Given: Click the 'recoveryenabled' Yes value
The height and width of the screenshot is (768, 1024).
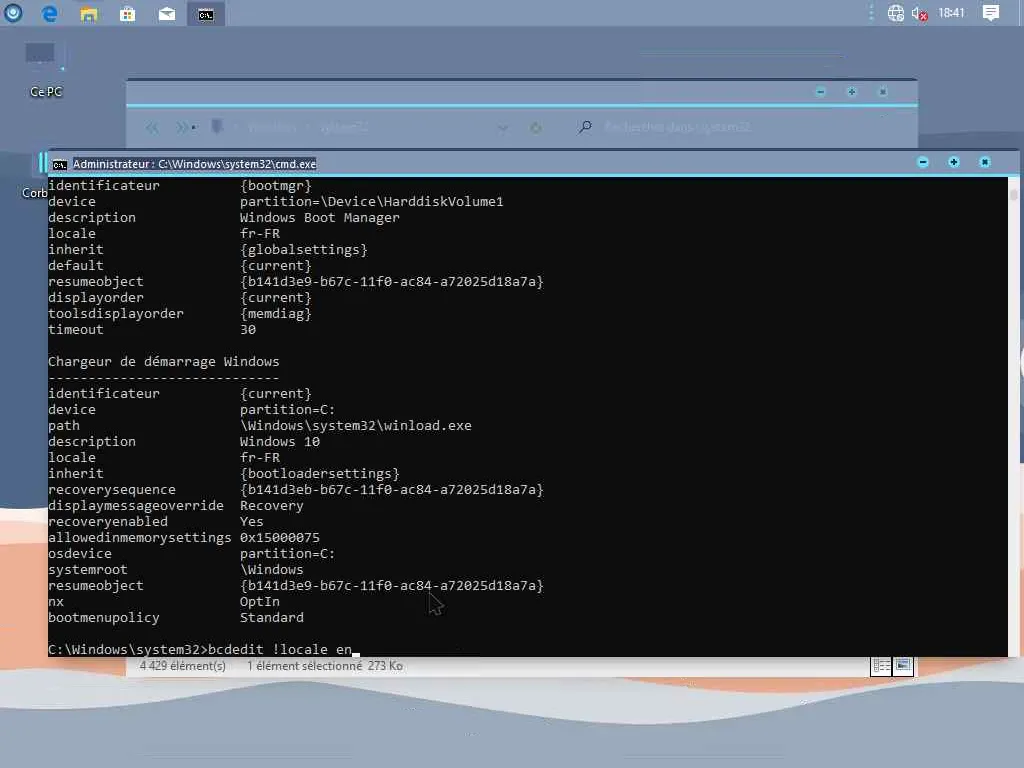Looking at the screenshot, I should pyautogui.click(x=251, y=522).
